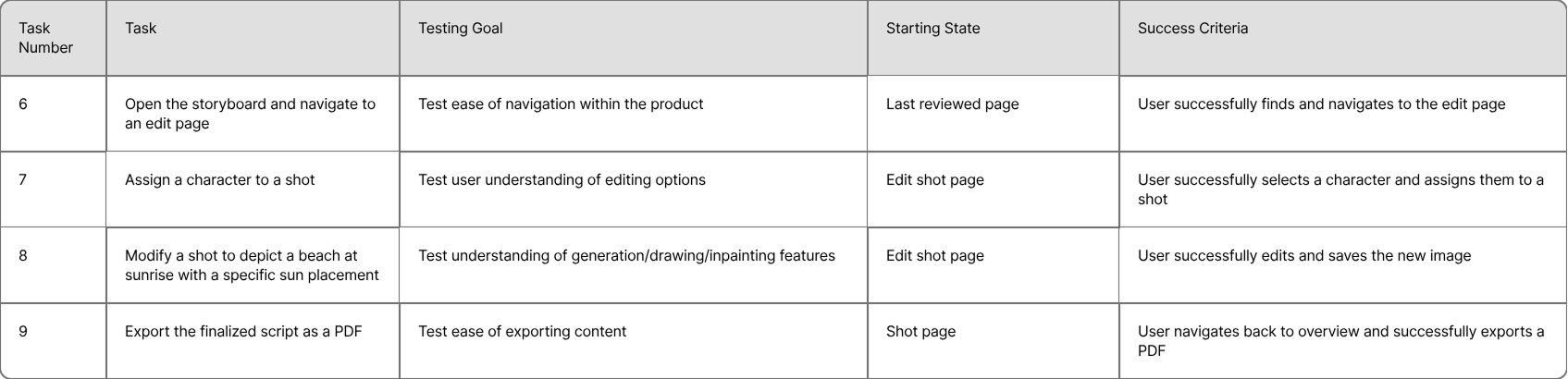Select the task number 7 cell
1568x379 pixels.
pyautogui.click(x=23, y=180)
